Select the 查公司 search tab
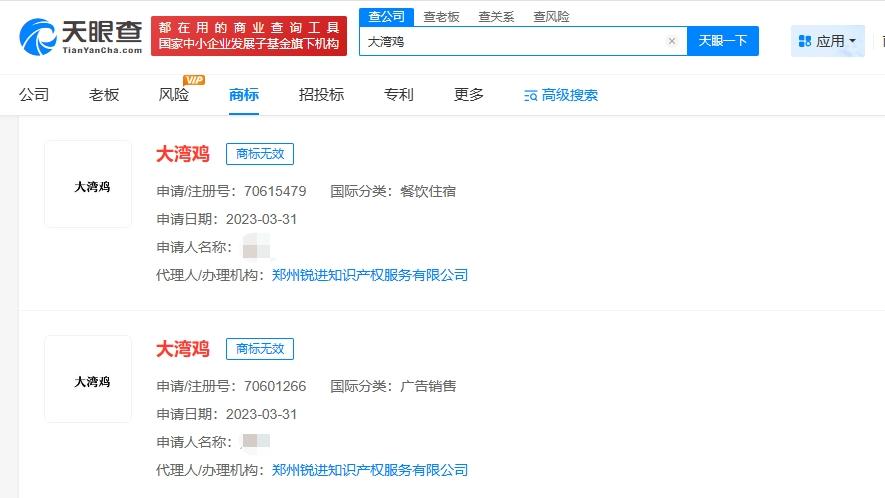The width and height of the screenshot is (885, 498). 387,17
